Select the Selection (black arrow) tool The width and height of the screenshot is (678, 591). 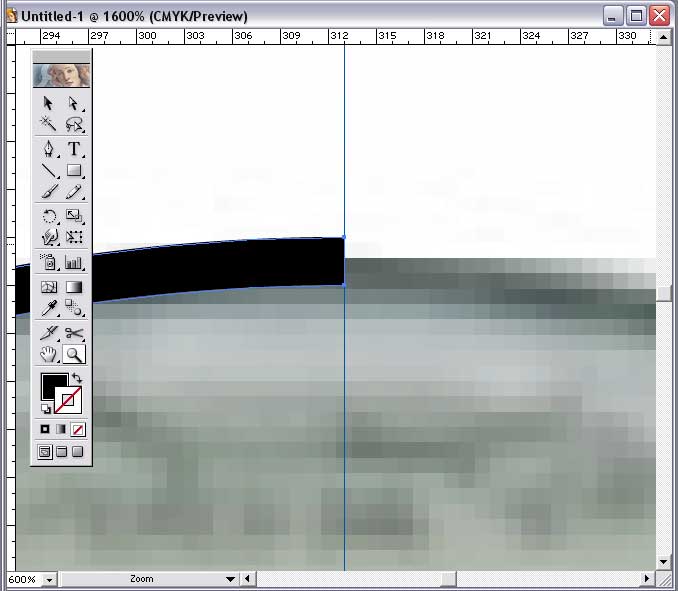[48, 103]
